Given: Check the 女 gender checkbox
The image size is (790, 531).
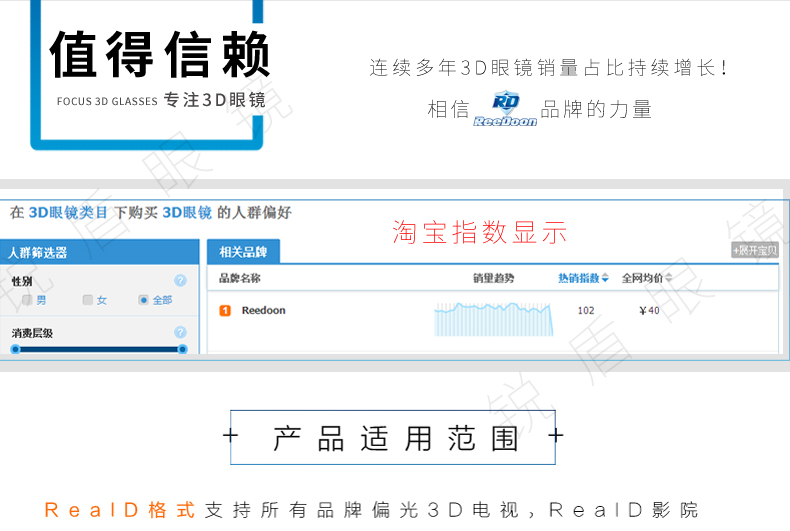Looking at the screenshot, I should [88, 300].
